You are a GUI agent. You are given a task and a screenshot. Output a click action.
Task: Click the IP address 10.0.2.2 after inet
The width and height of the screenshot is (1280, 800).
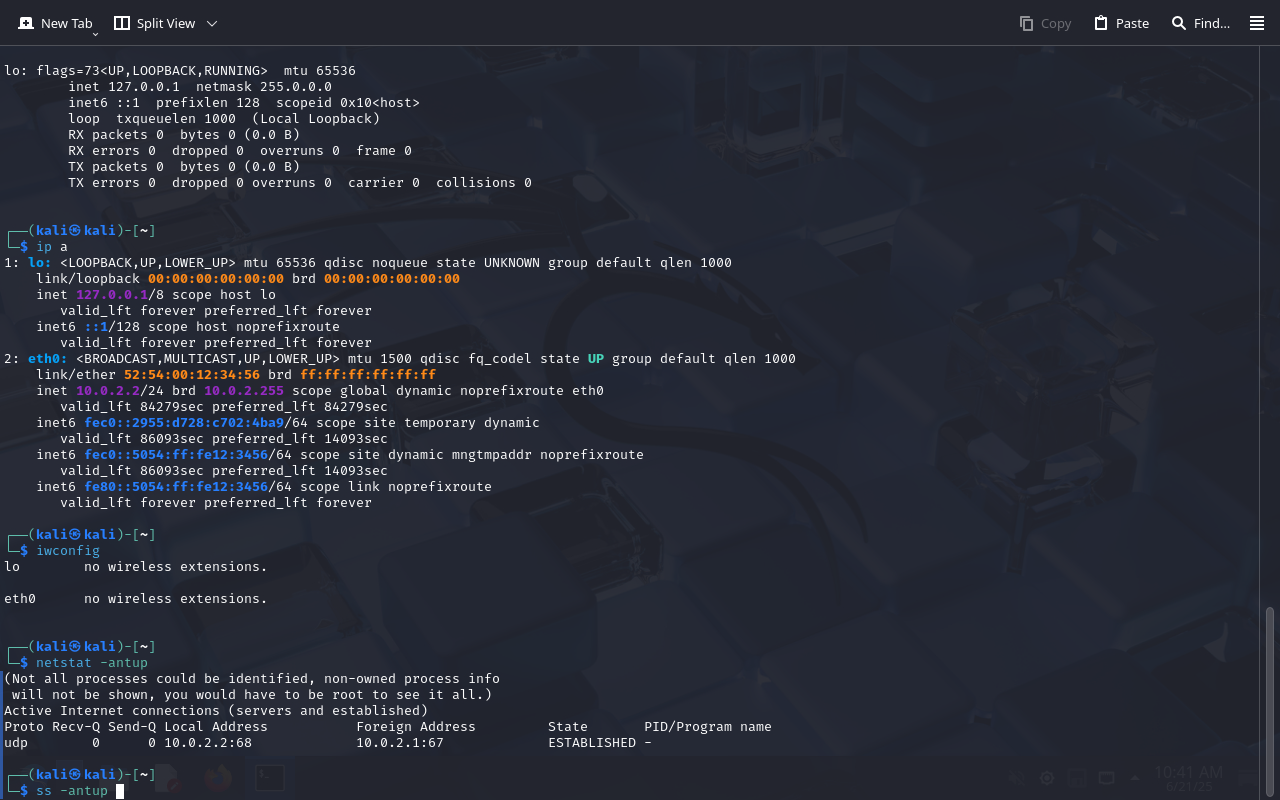pyautogui.click(x=108, y=391)
